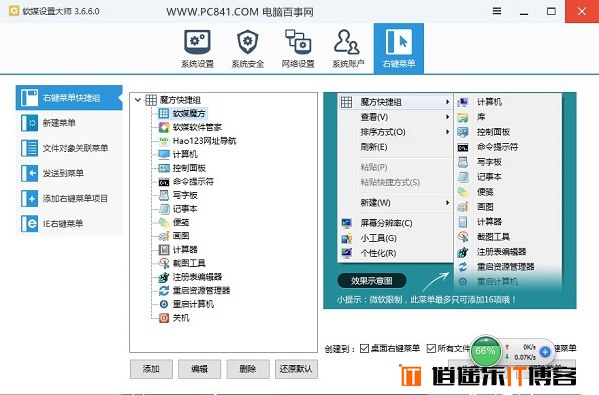Select 发送到菜单 in the sidebar
599x395 pixels.
69,173
